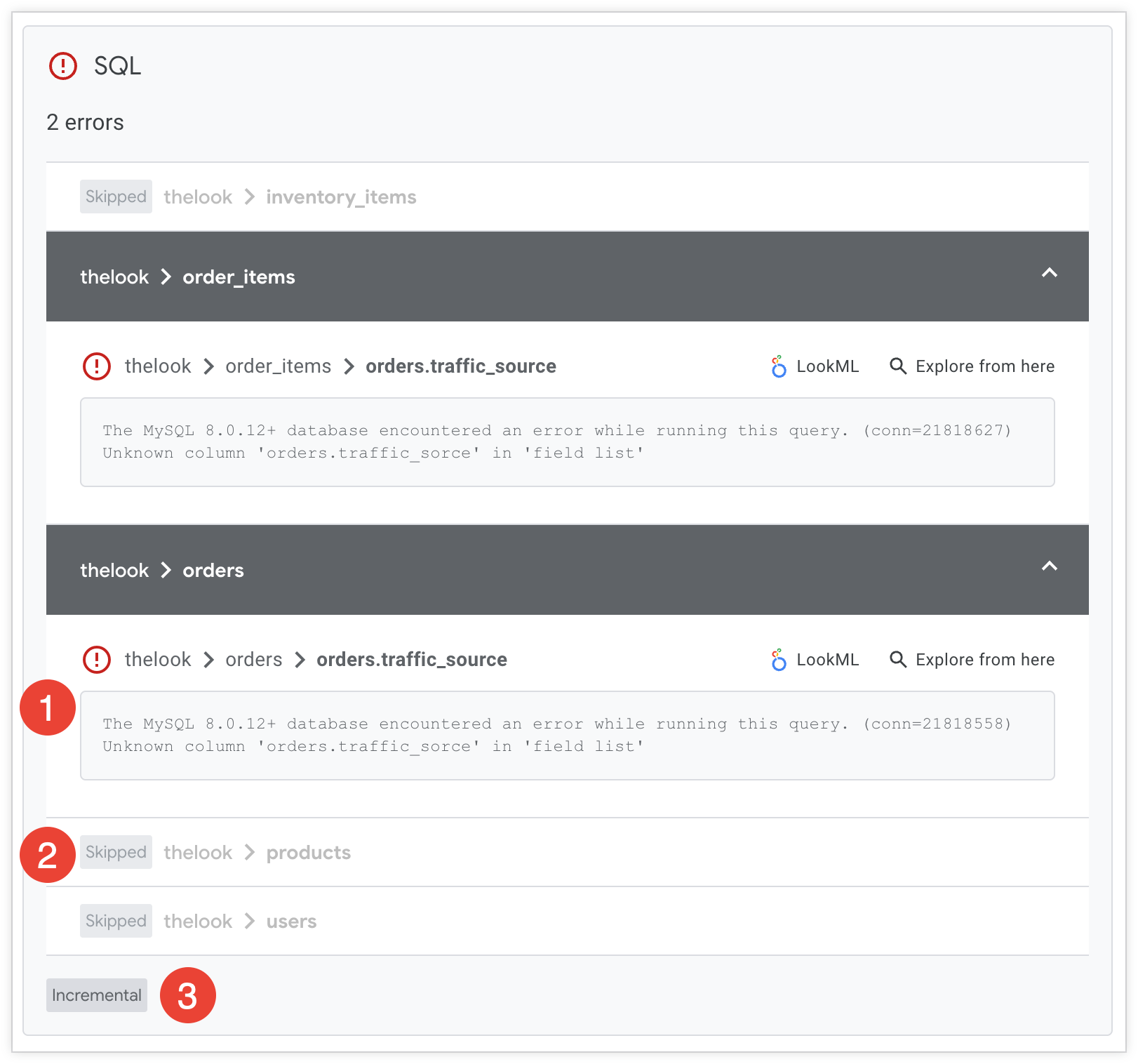
Task: Click the magnifier icon before Explore from here in orders
Action: point(898,659)
